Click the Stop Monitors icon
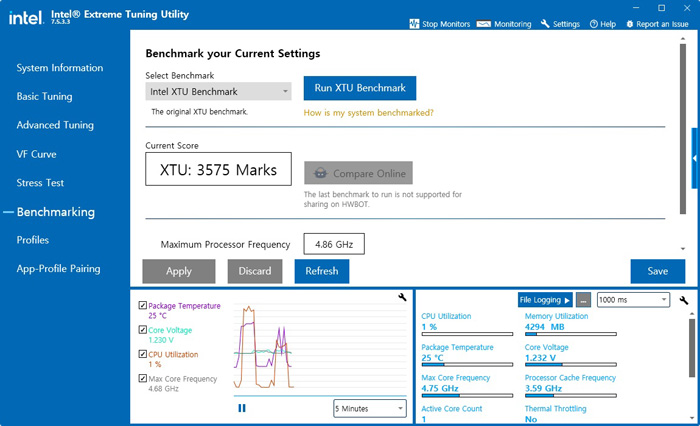The image size is (700, 426). [x=415, y=24]
